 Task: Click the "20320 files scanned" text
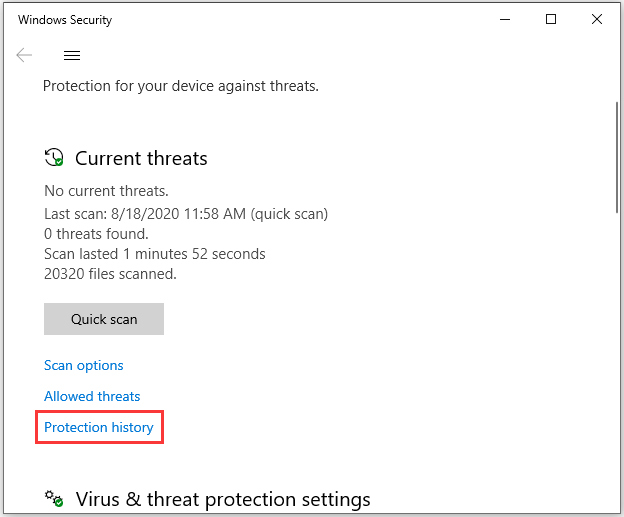coord(110,274)
